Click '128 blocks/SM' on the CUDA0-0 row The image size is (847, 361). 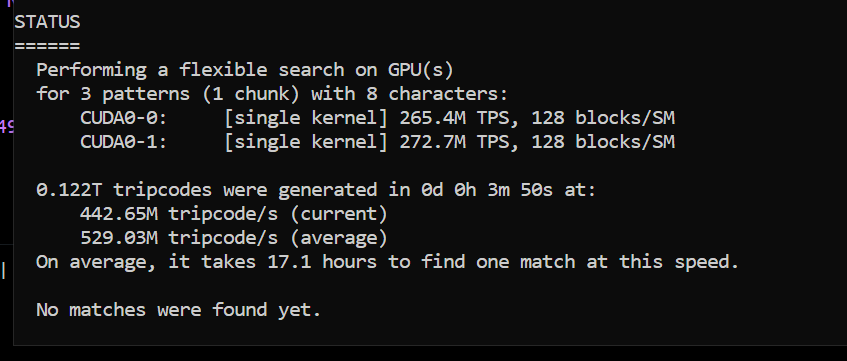point(603,118)
